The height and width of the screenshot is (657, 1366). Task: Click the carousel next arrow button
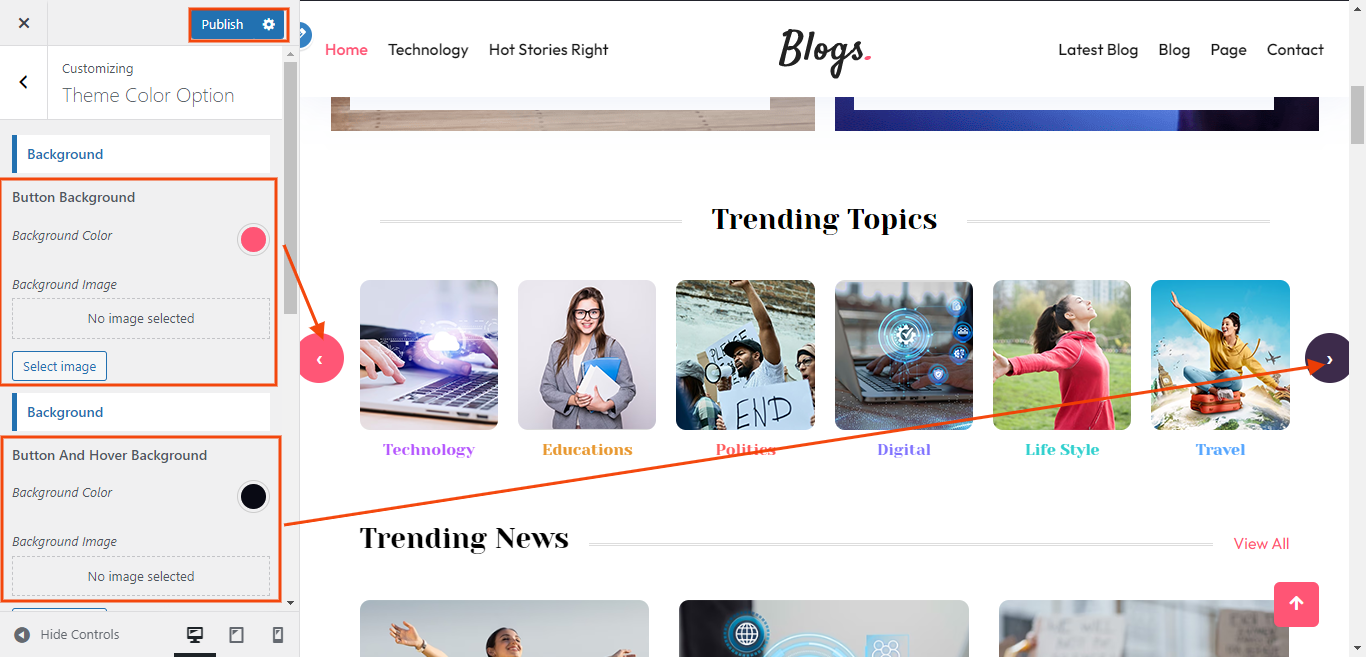1327,358
